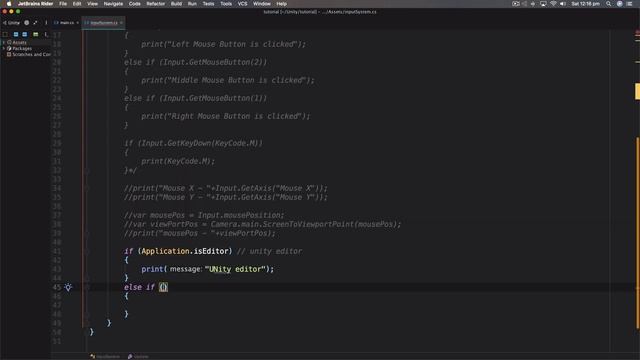Open the volume control in menu bar
640x360 pixels.
click(x=563, y=4)
